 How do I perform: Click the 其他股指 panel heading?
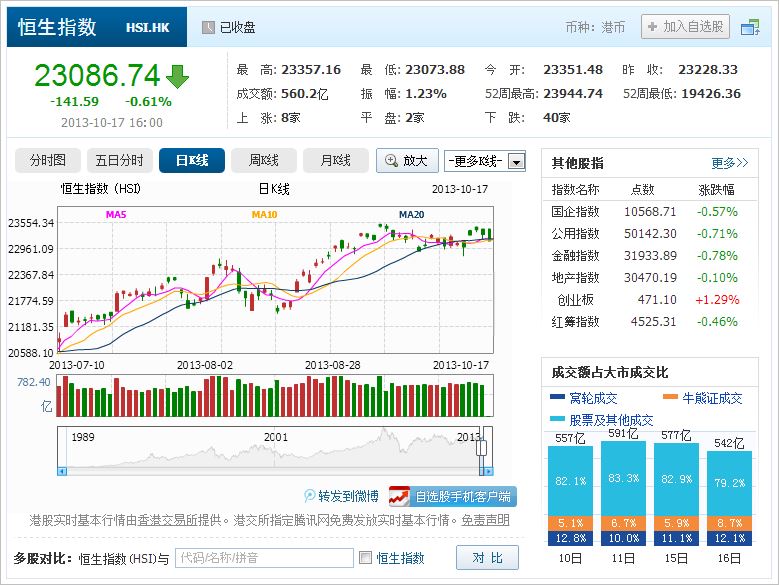577,163
